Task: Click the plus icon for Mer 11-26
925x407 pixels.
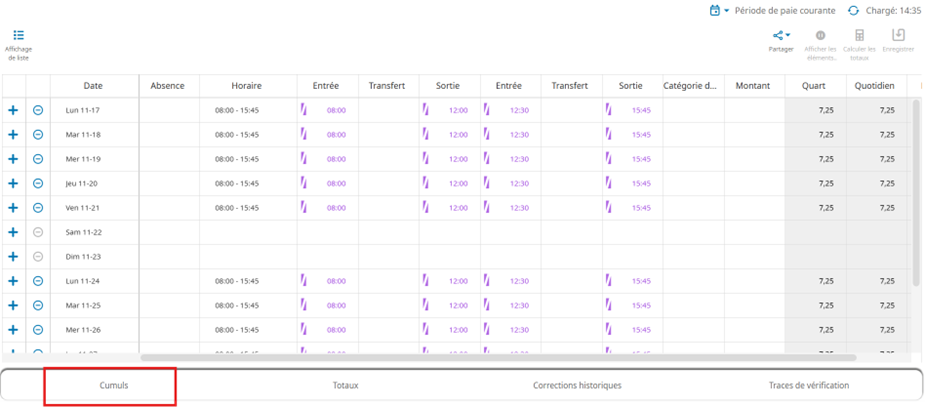Action: [13, 329]
